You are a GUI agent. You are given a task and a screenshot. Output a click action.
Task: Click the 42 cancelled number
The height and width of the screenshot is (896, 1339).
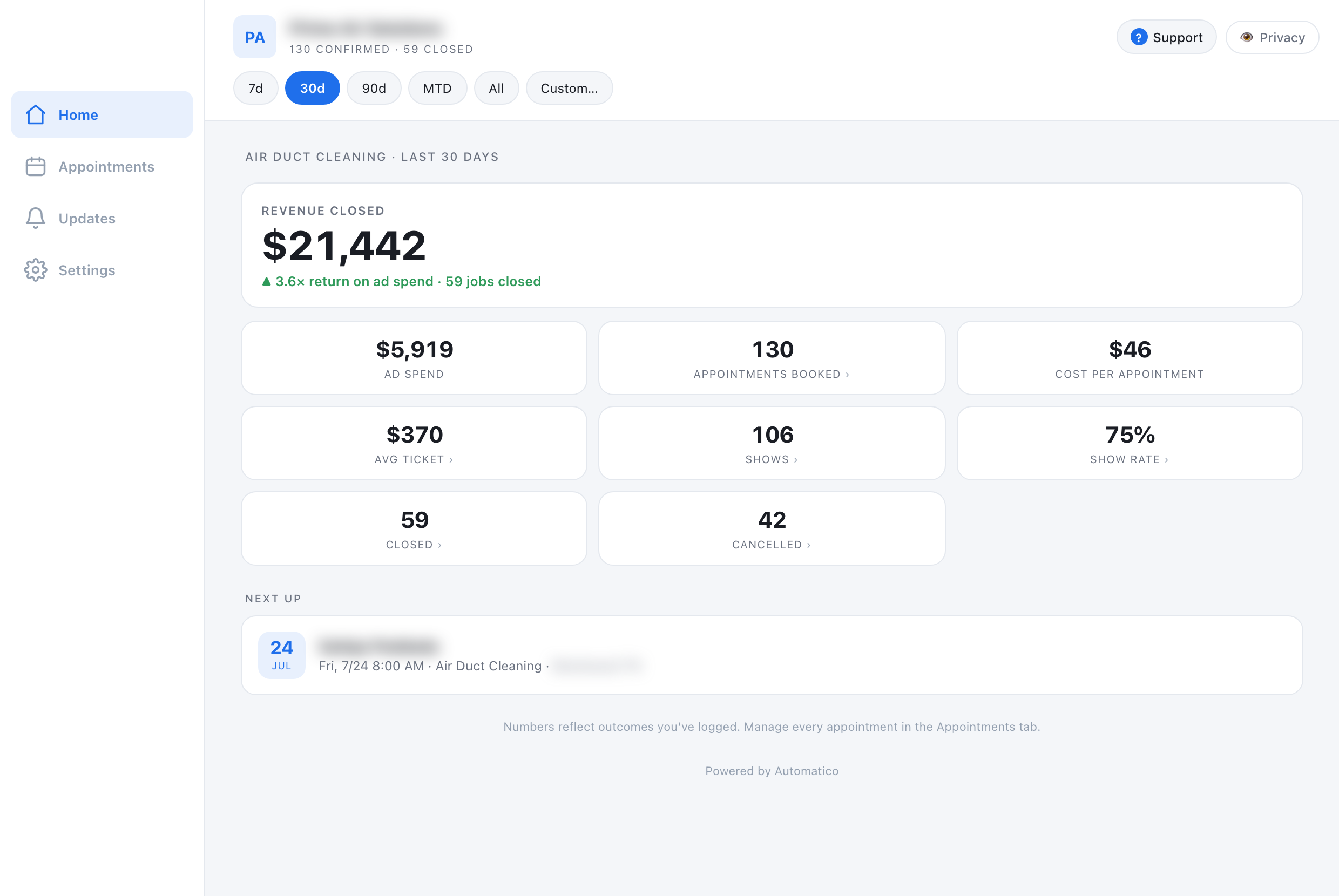tap(772, 519)
